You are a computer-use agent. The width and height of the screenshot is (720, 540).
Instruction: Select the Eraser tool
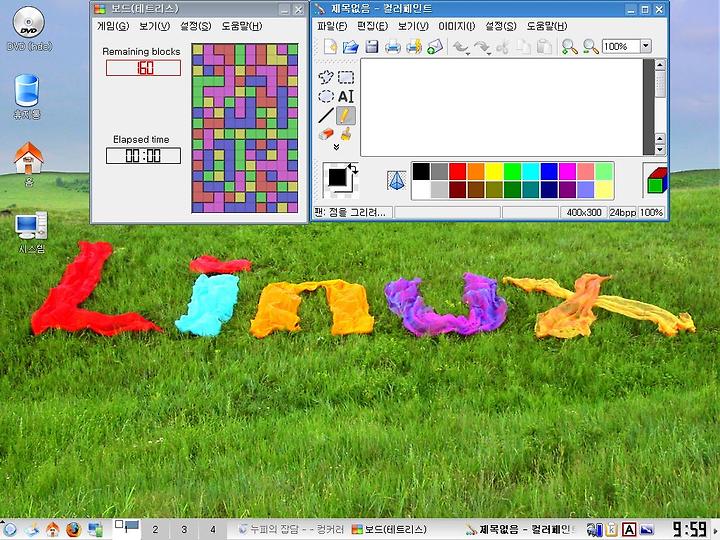point(326,135)
